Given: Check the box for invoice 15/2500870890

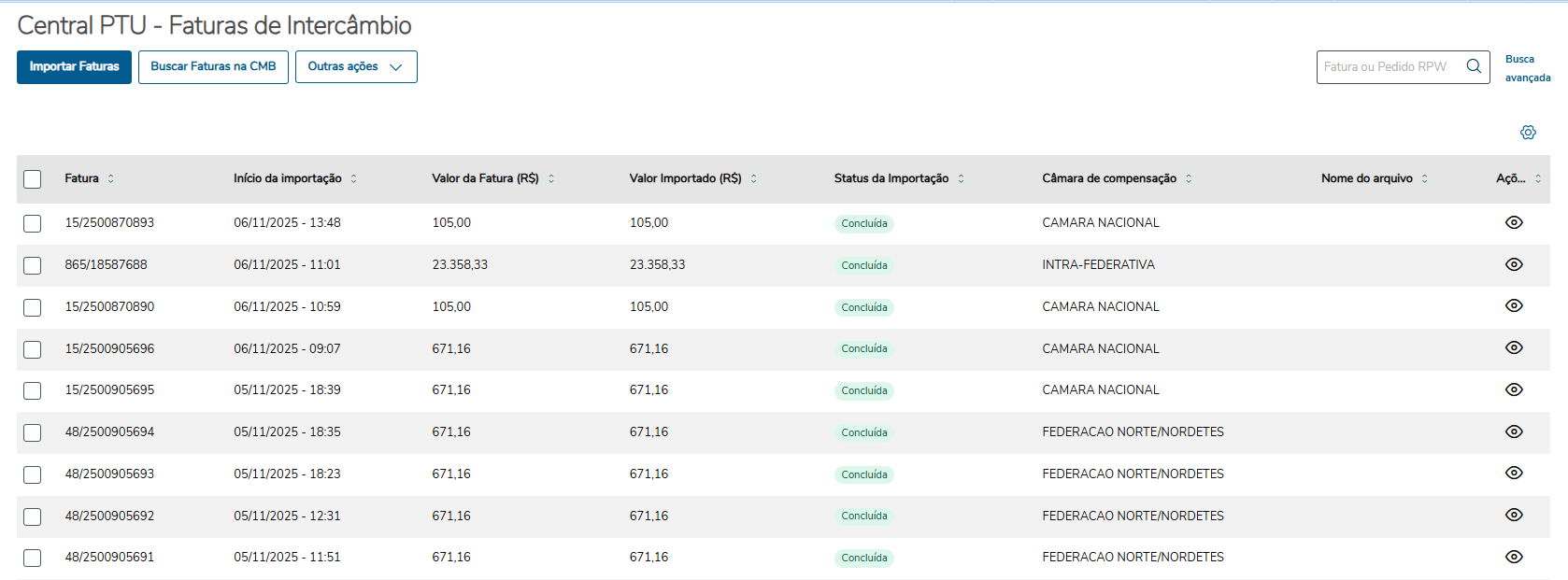Looking at the screenshot, I should tap(33, 307).
